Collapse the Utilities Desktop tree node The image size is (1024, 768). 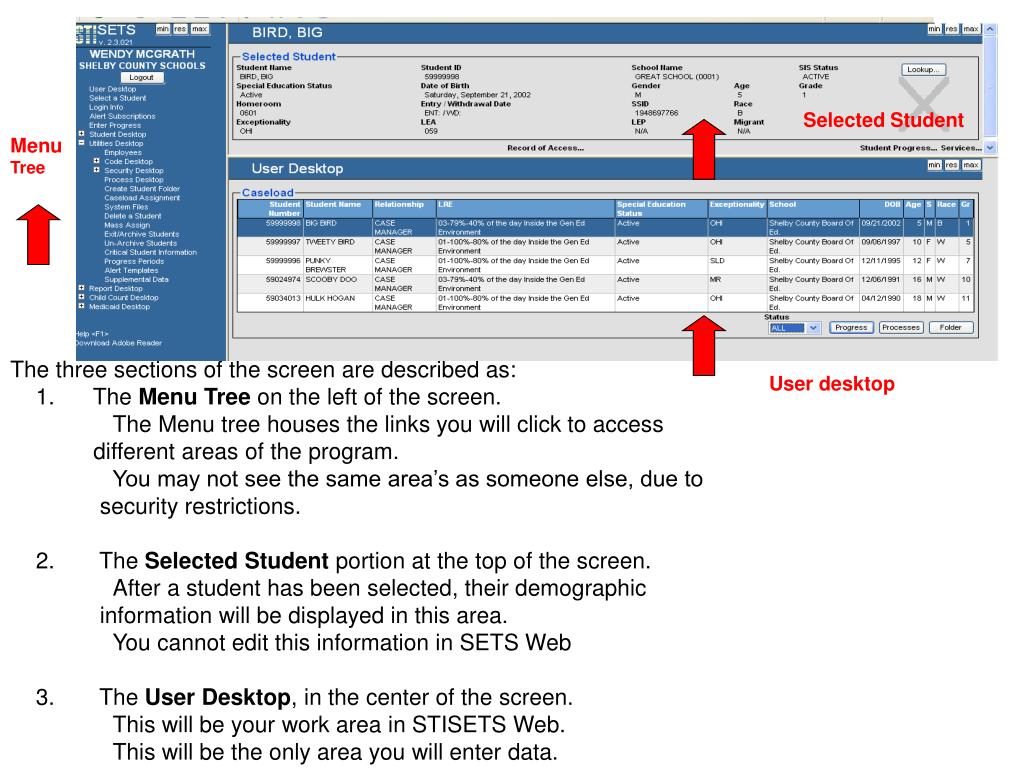82,143
